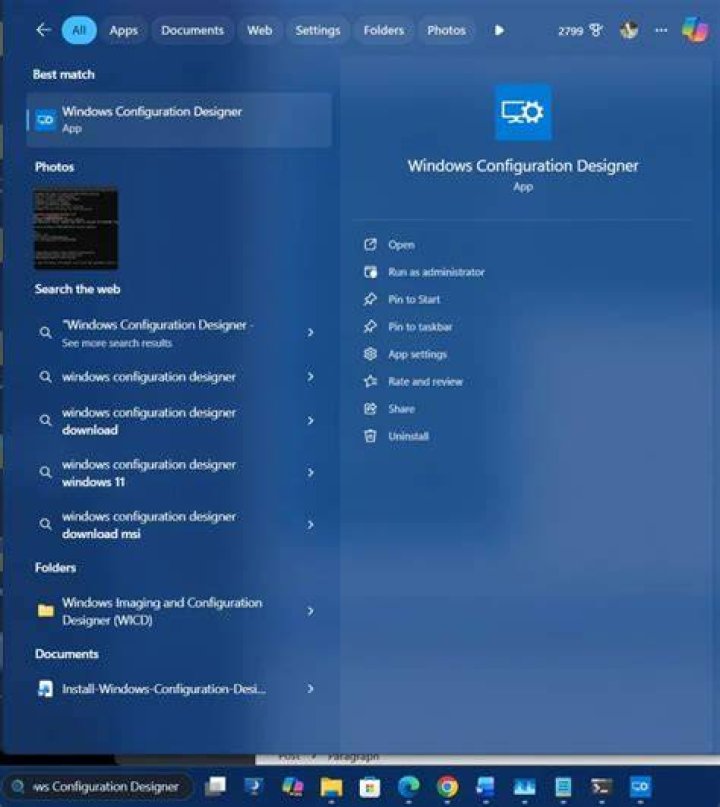This screenshot has width=720, height=807.
Task: Open the terminal icon in the taskbar
Action: tap(601, 786)
